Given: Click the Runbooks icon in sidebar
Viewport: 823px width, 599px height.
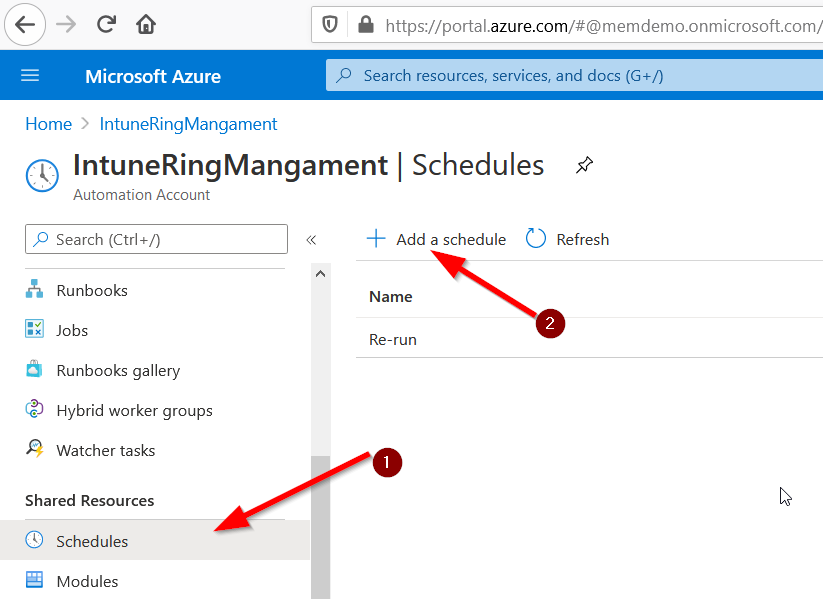Looking at the screenshot, I should pos(35,290).
